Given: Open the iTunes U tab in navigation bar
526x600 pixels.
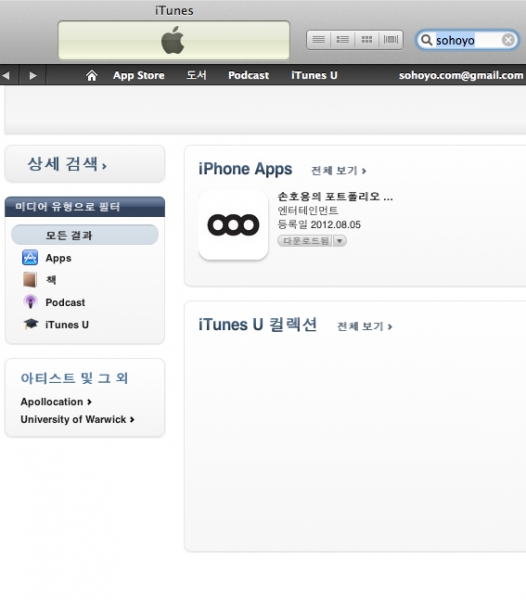Looking at the screenshot, I should 314,75.
